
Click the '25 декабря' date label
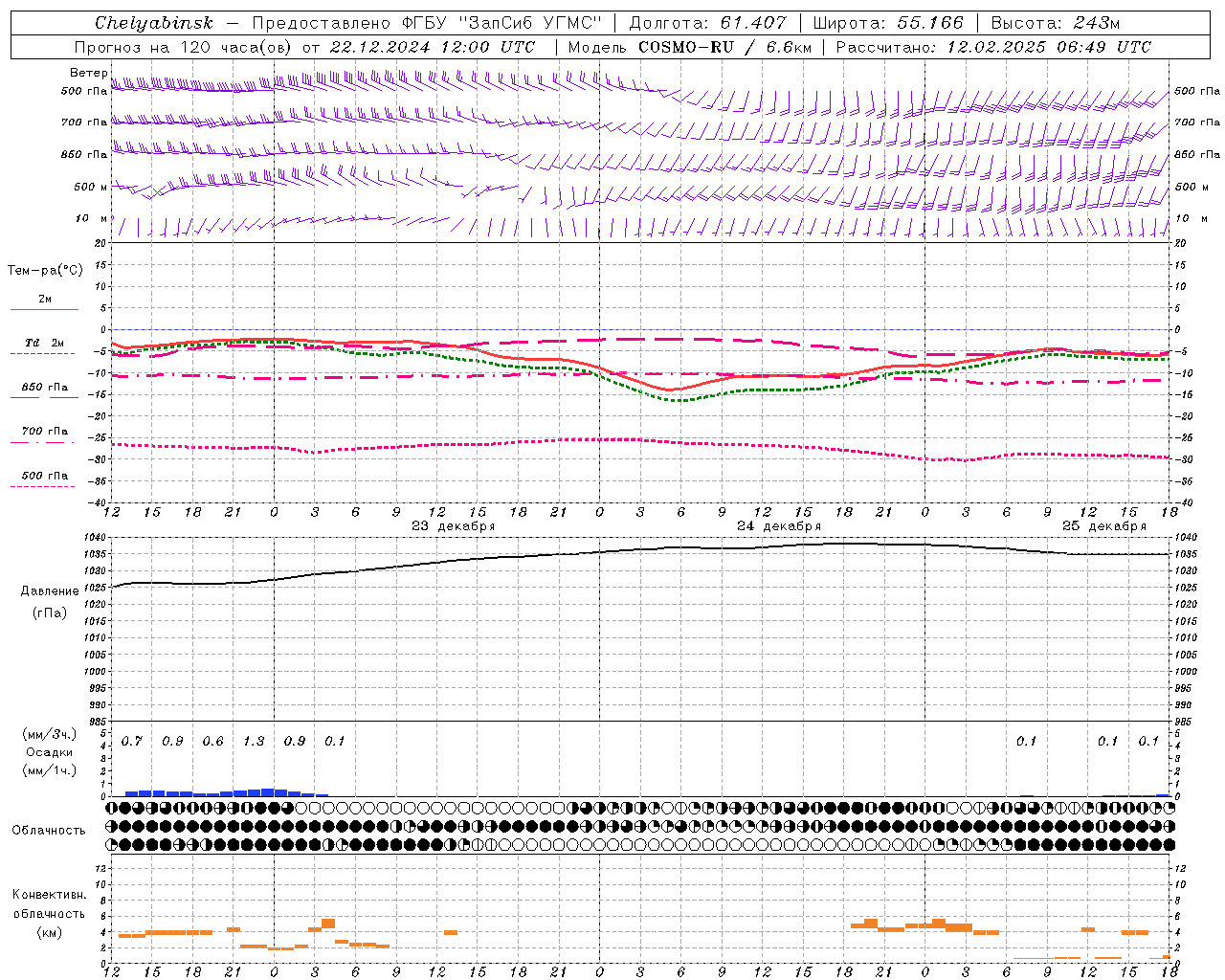tap(1104, 526)
